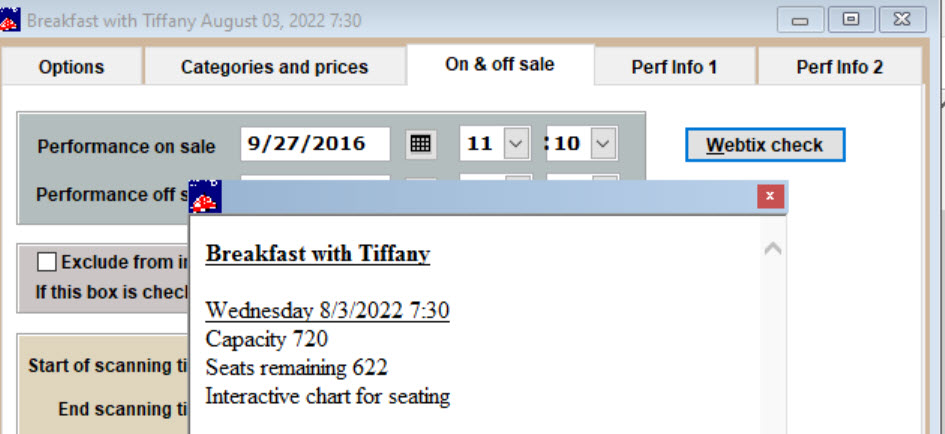Click the Webtix check button
The image size is (945, 434).
tap(765, 145)
